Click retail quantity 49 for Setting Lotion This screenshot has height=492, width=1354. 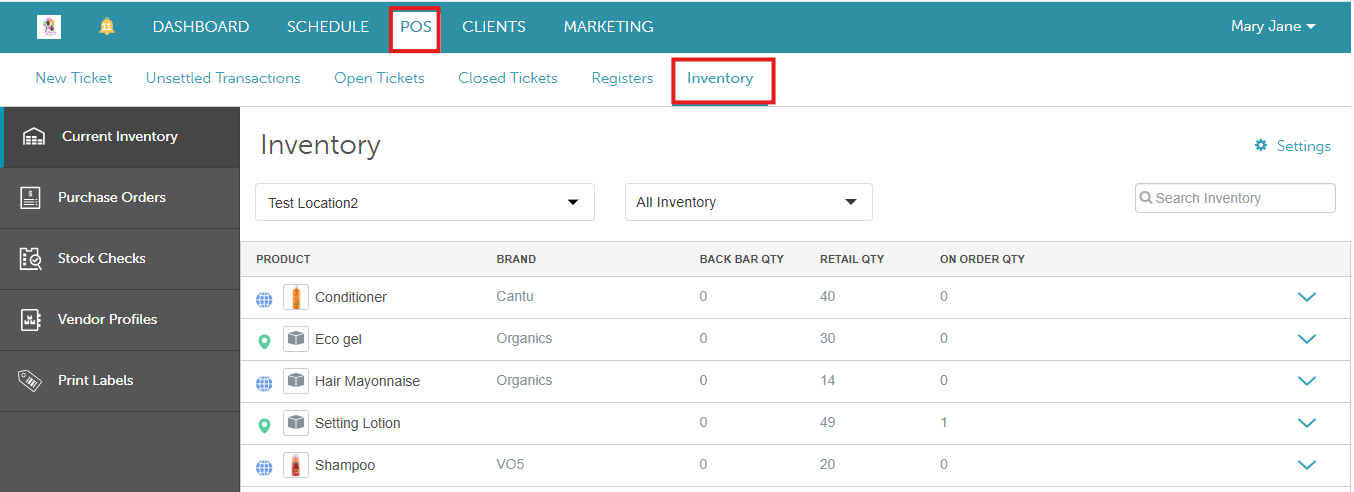[x=827, y=422]
